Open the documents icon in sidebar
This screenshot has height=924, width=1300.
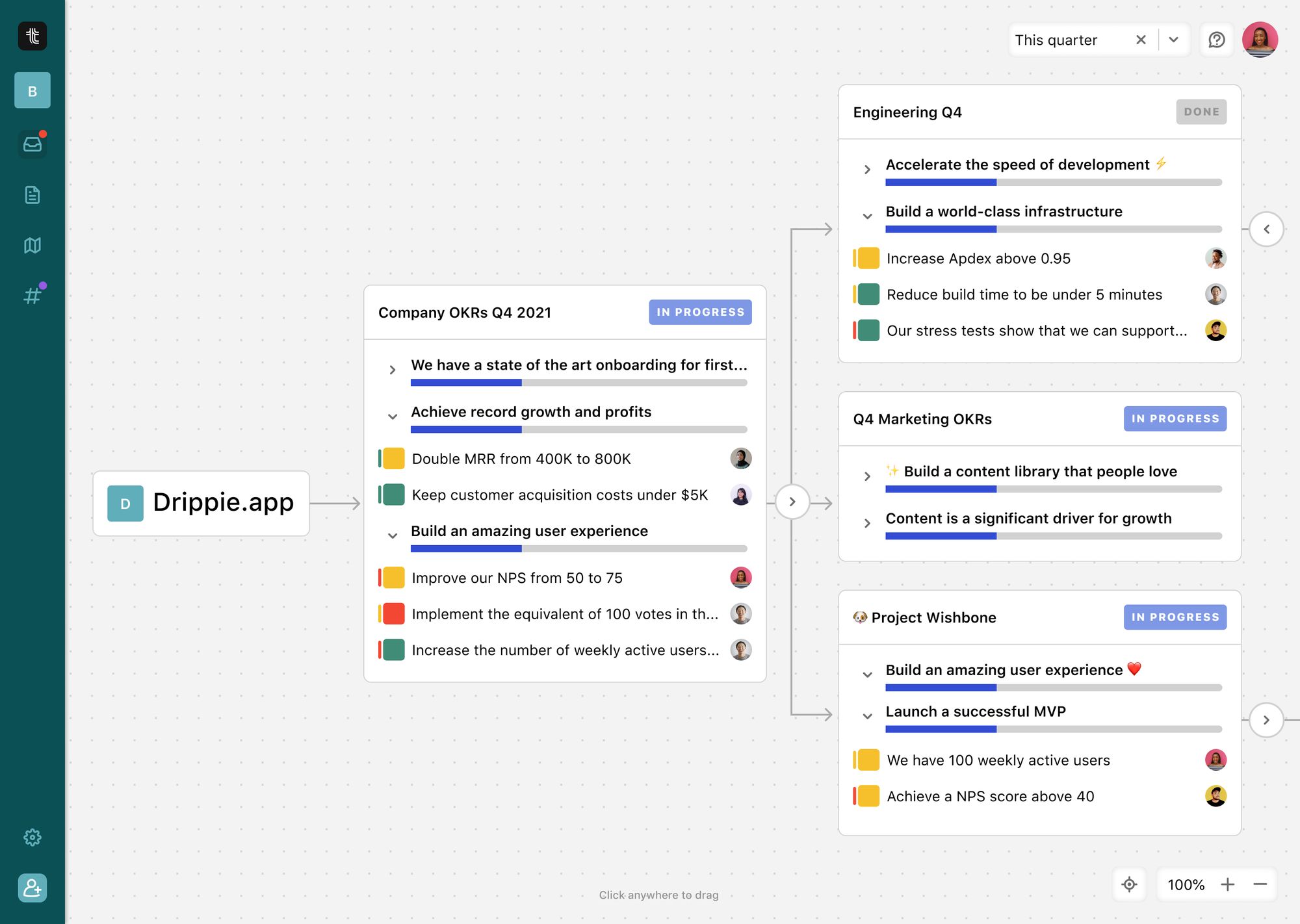(32, 195)
